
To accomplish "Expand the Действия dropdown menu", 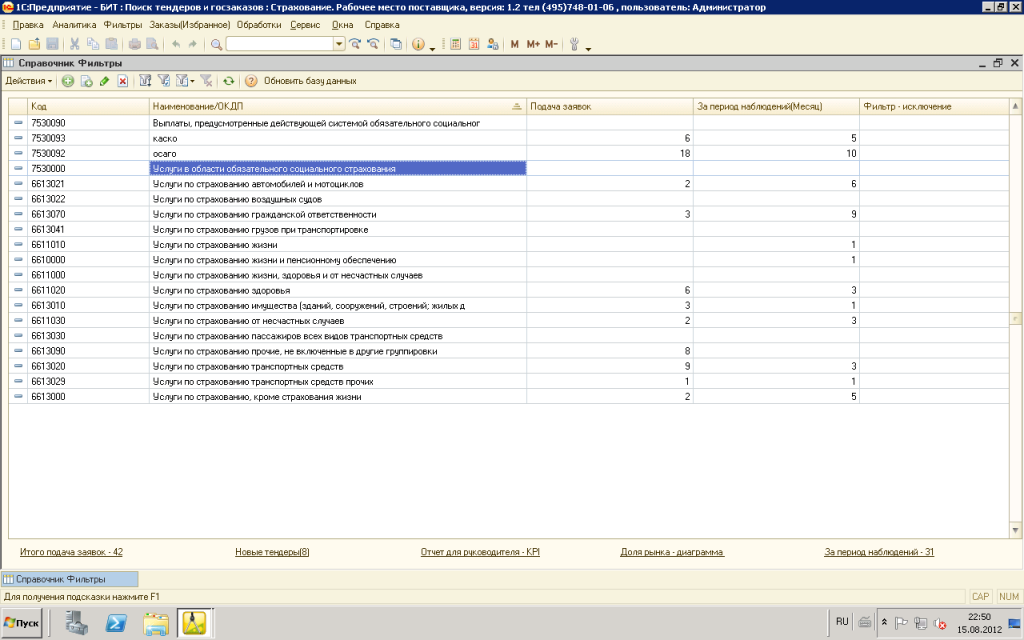I will coord(28,81).
